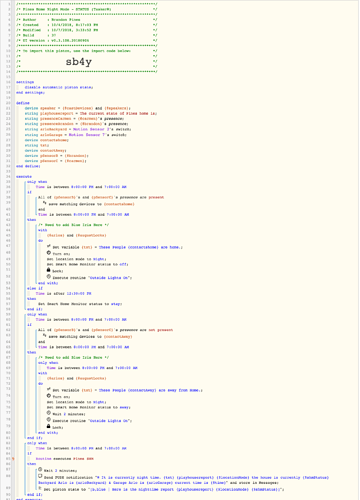Click the clock icon beside Wait 2 minutes on line 77
Viewport: 360px width, 500px height.
pos(49,413)
